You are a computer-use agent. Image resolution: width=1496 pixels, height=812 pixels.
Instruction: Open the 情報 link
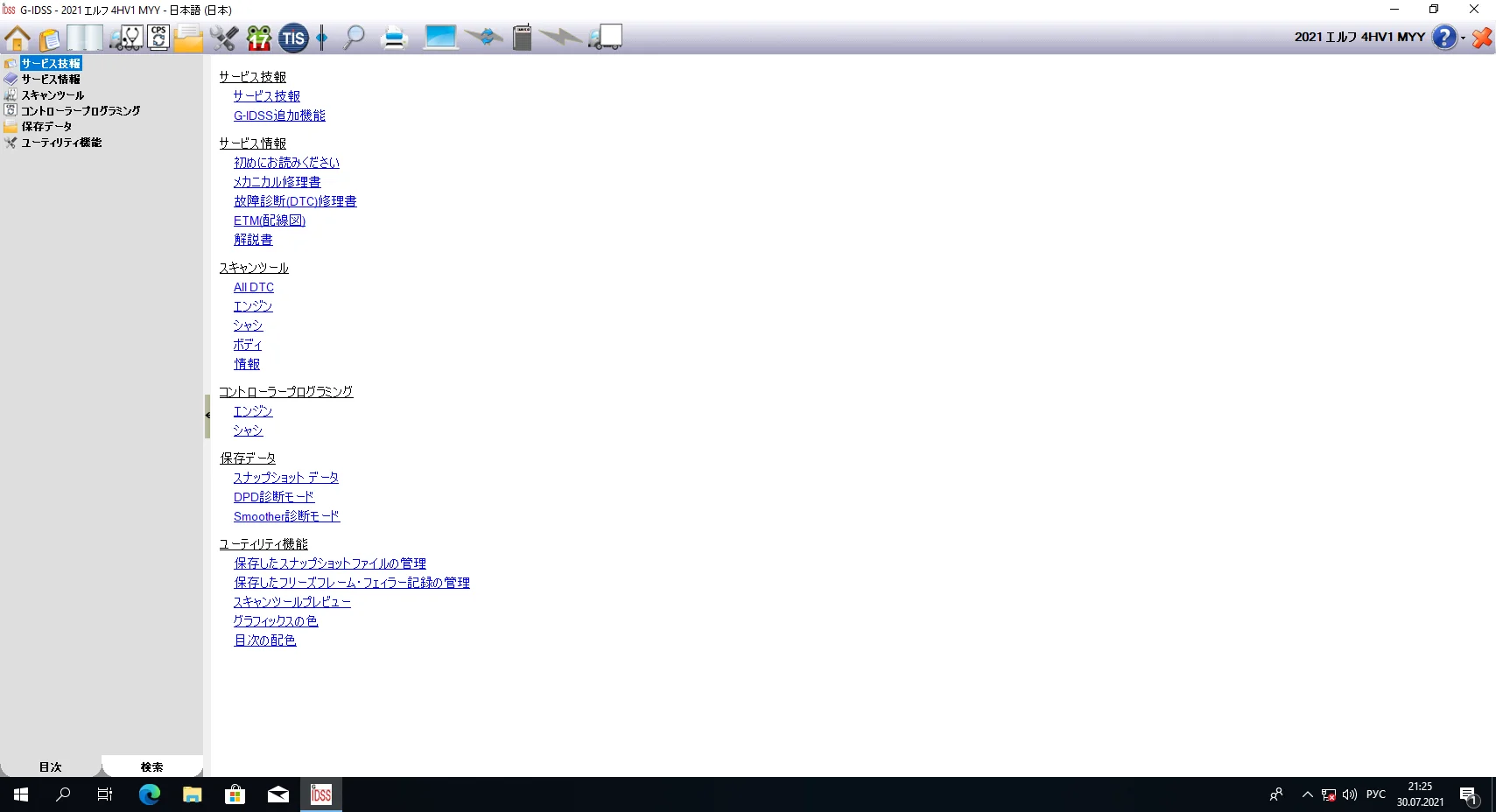[x=247, y=364]
